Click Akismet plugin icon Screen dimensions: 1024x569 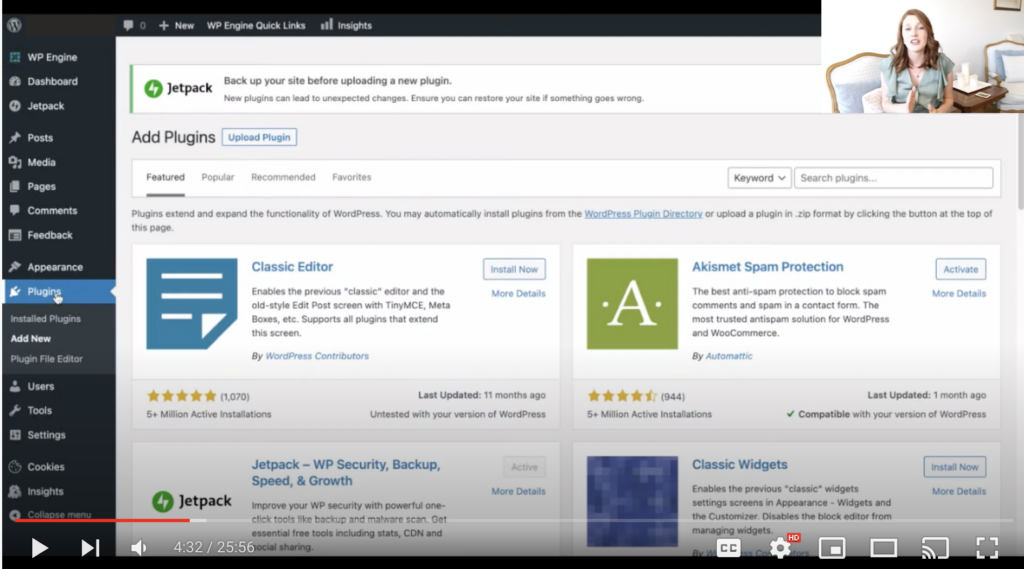632,304
